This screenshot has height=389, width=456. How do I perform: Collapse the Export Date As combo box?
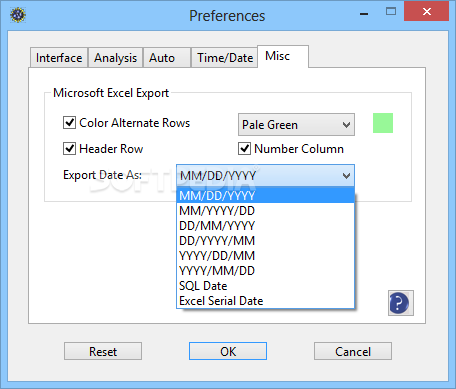click(265, 175)
